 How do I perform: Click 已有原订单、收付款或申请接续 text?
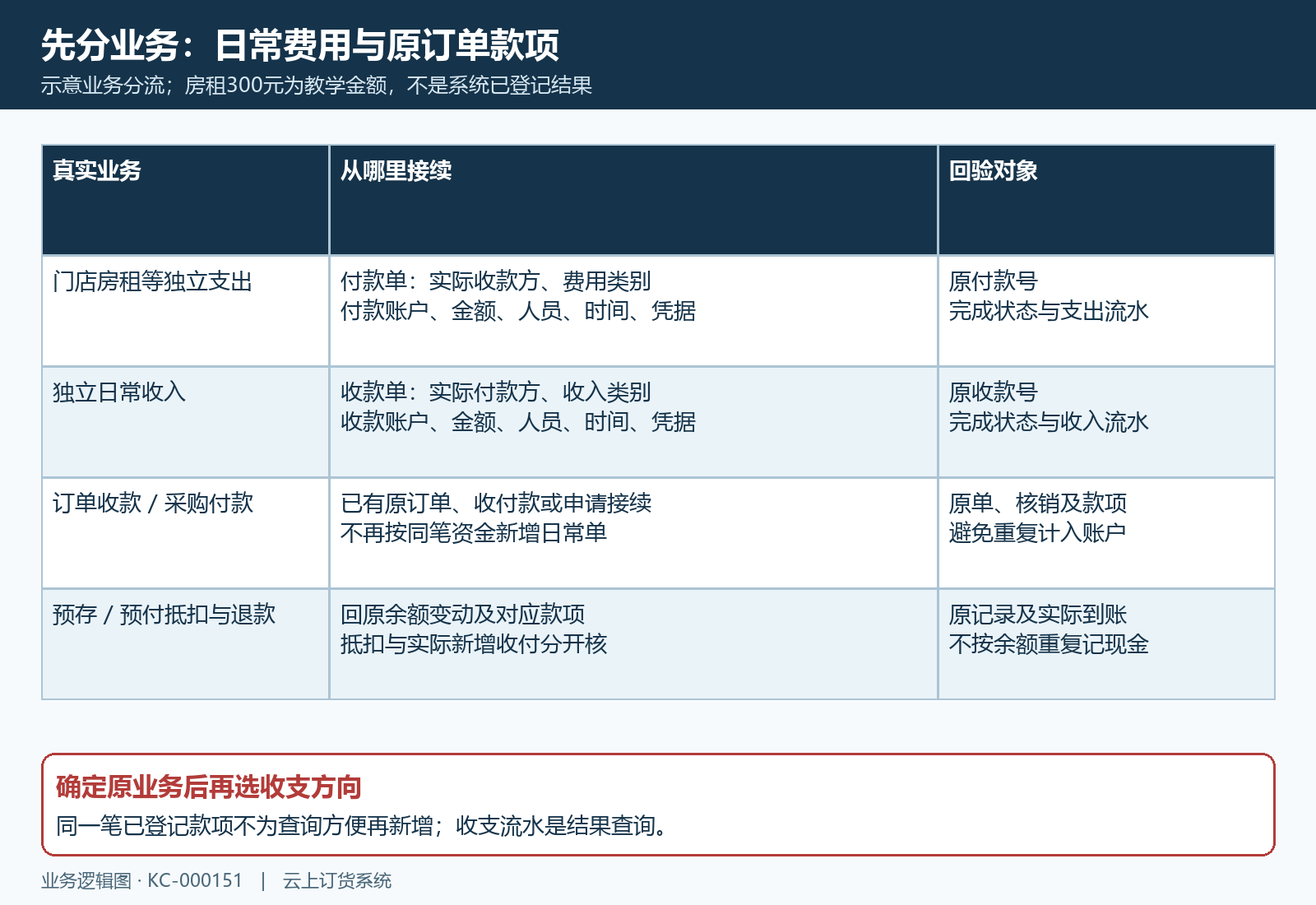(496, 504)
